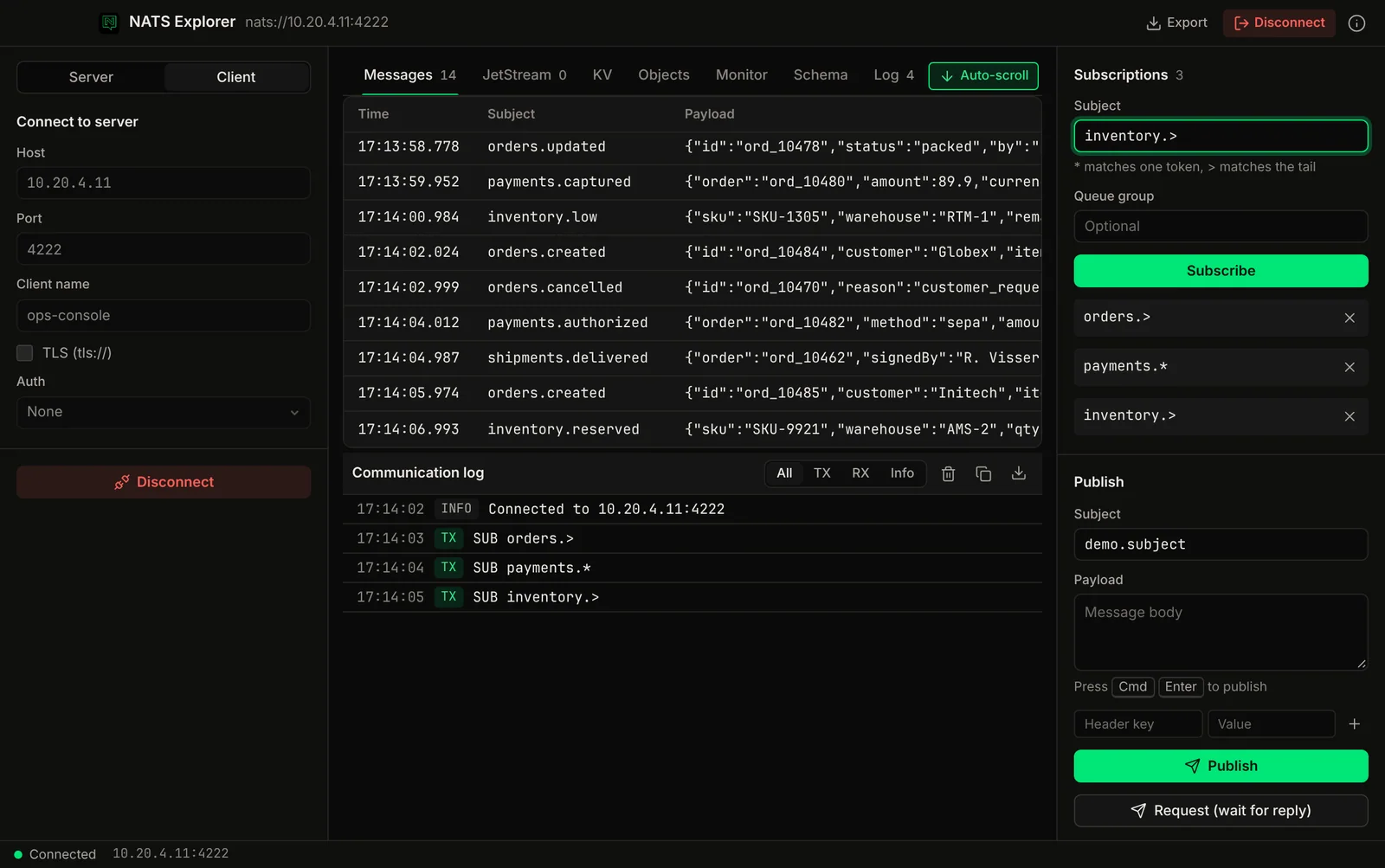Open the Schema tab
Viewport: 1385px width, 868px height.
821,75
